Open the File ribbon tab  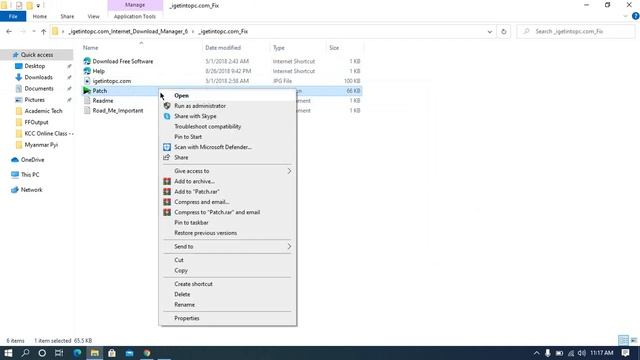coord(13,16)
